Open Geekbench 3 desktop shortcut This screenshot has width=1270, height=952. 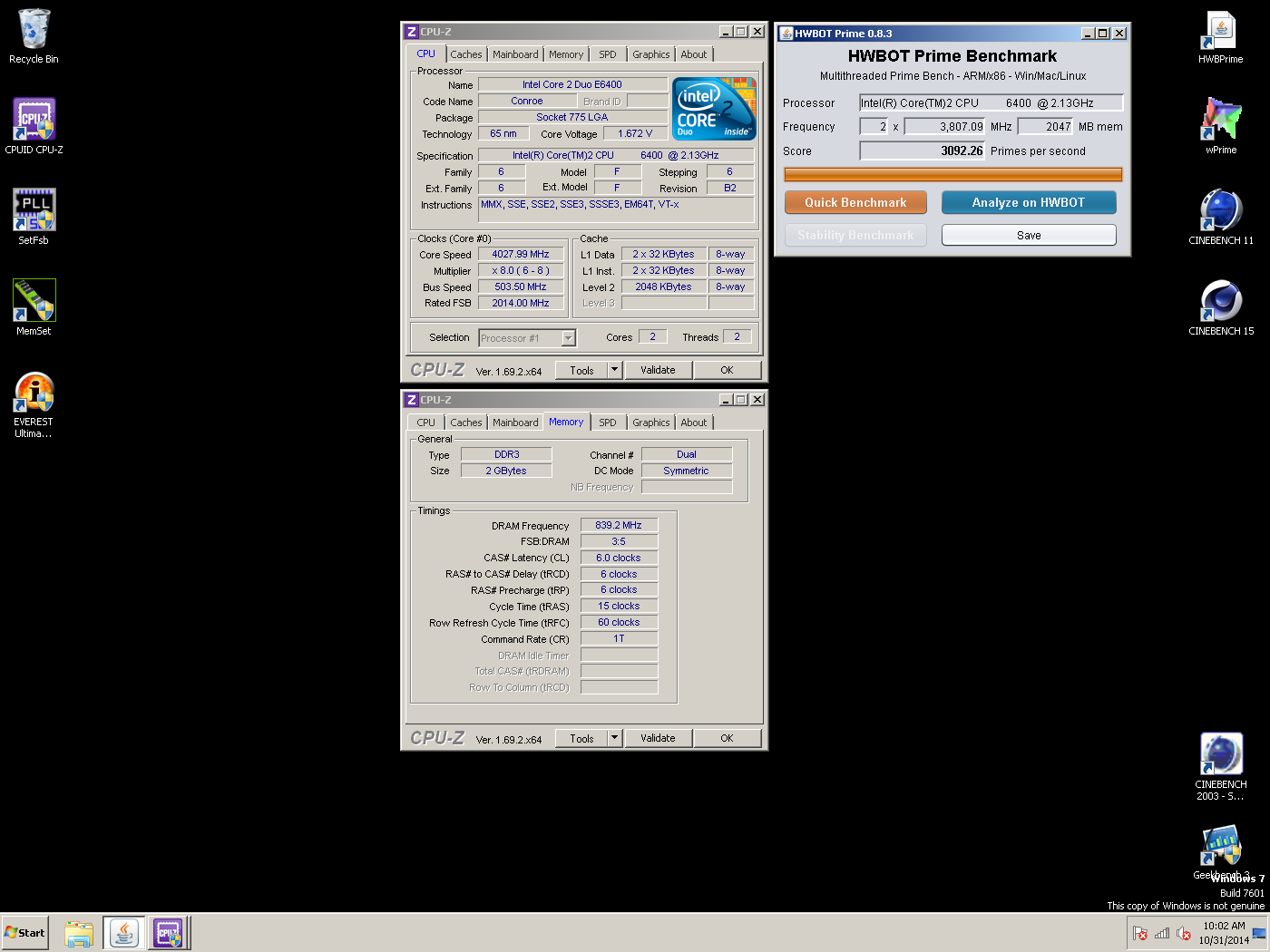(x=1221, y=852)
